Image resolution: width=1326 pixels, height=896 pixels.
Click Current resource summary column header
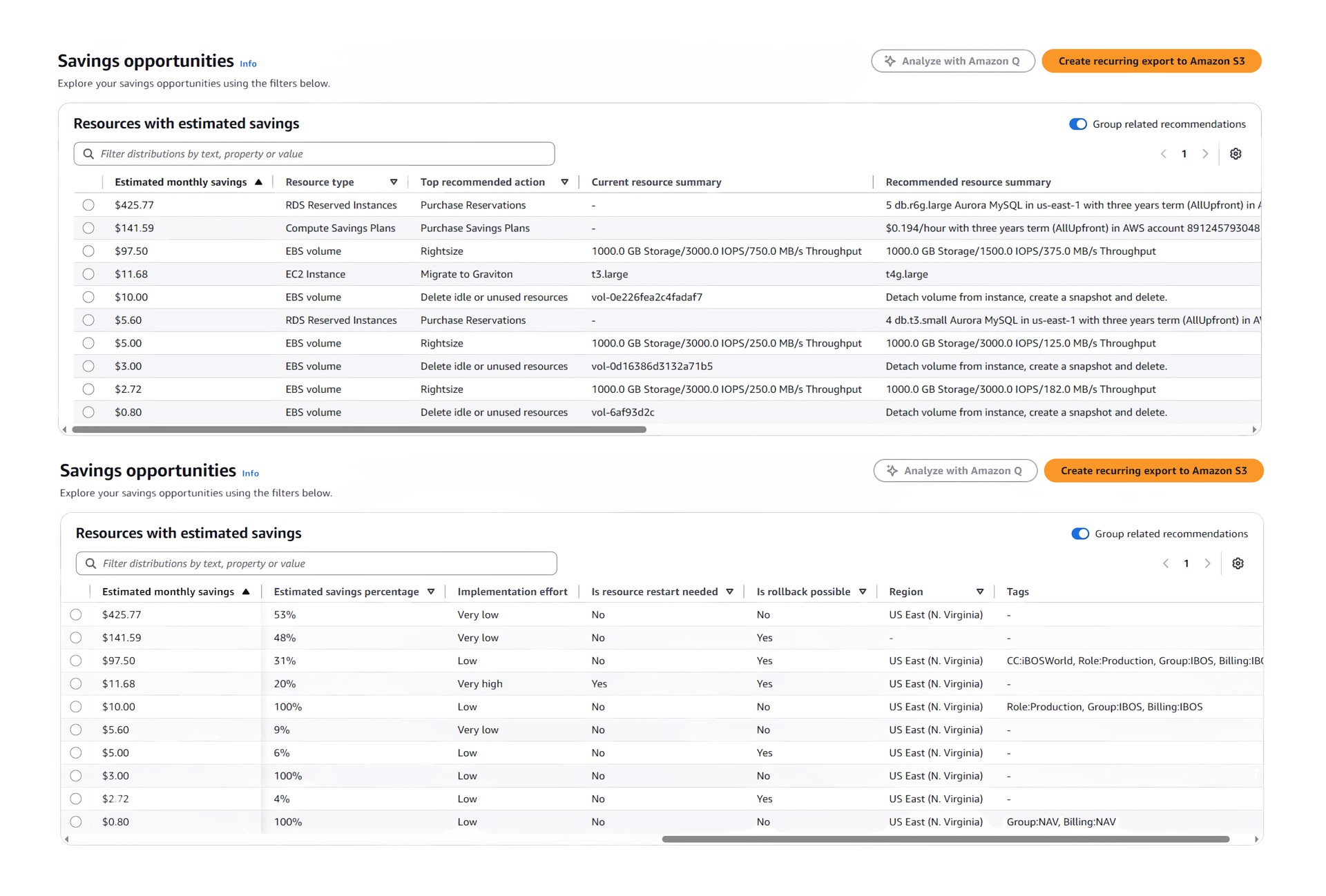pos(656,182)
